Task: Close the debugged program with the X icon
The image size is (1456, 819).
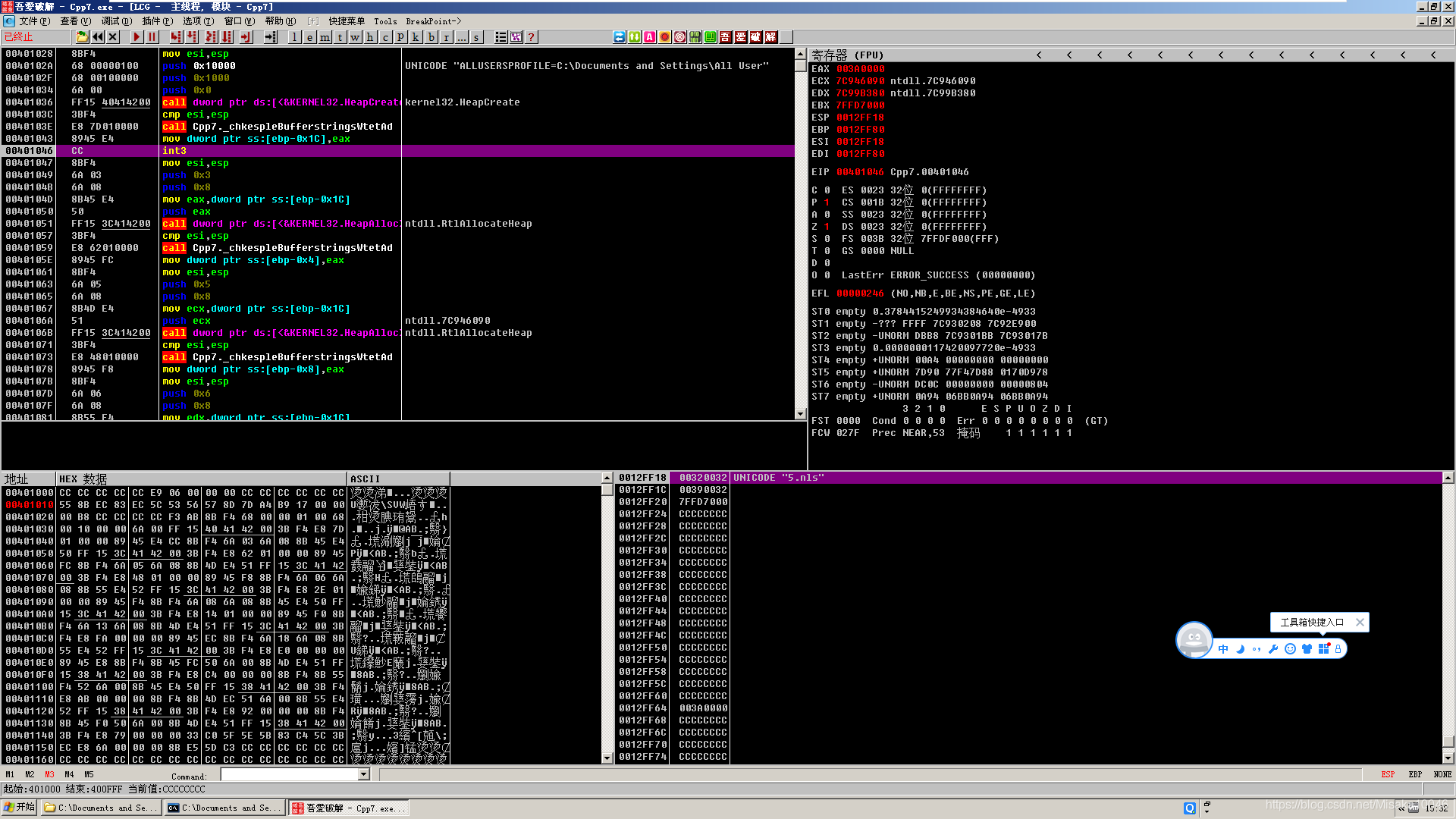Action: click(113, 37)
